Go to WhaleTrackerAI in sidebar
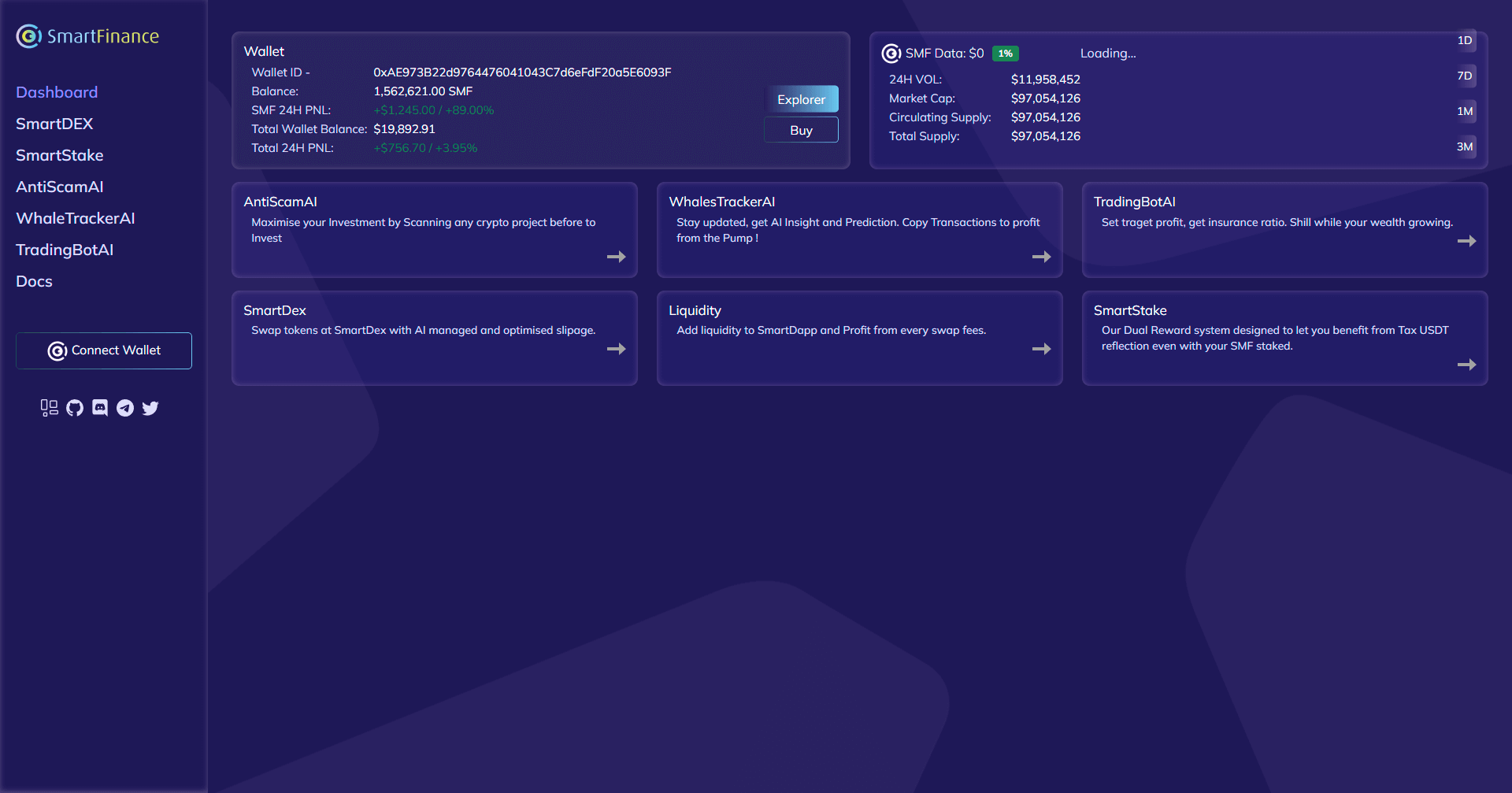The image size is (1512, 793). pos(76,218)
